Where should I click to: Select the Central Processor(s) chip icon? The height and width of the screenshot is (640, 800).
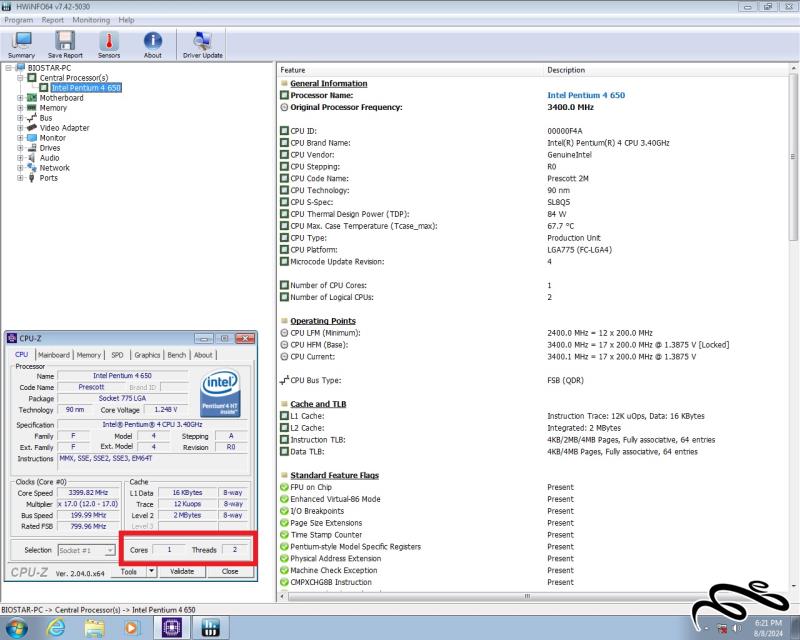pyautogui.click(x=32, y=78)
